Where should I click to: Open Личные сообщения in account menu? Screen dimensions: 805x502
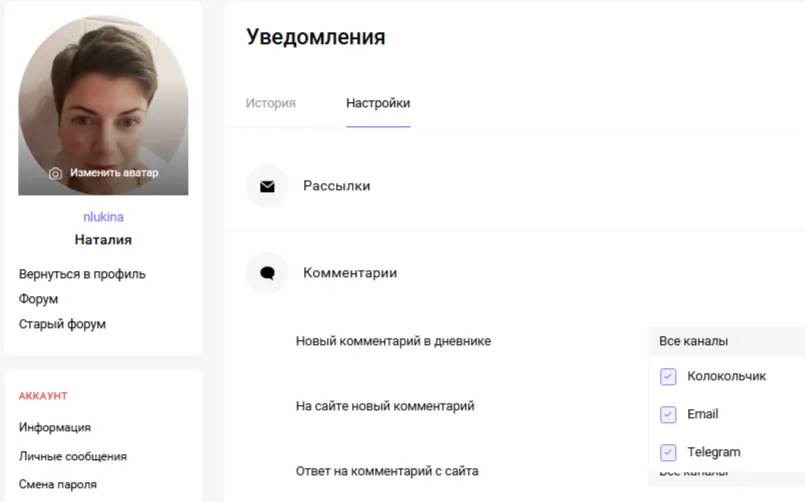(x=73, y=456)
